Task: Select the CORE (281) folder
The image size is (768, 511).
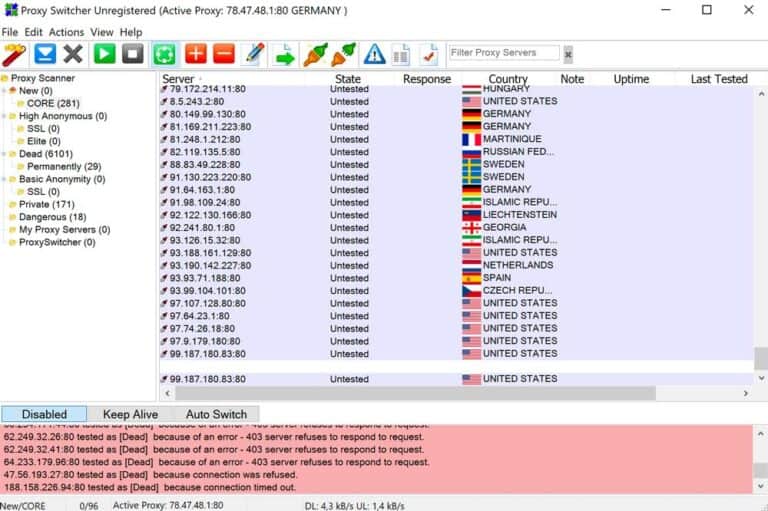Action: pyautogui.click(x=53, y=103)
